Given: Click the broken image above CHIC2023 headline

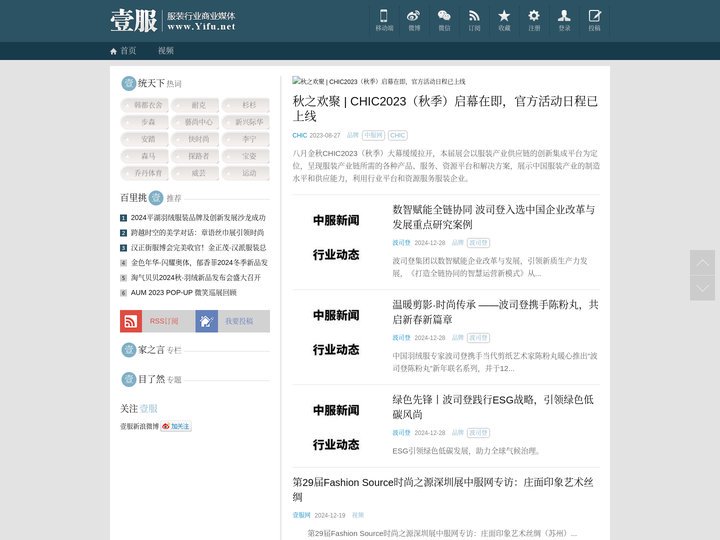Looking at the screenshot, I should [379, 81].
